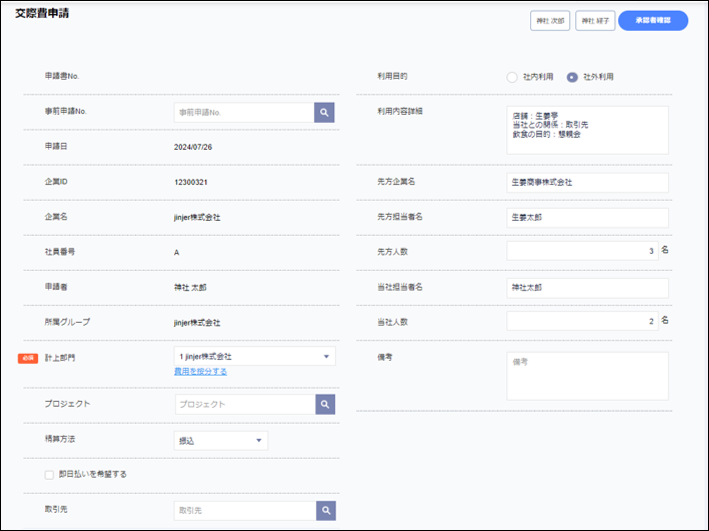Click the 先方人数 number field
Image resolution: width=709 pixels, height=531 pixels.
click(580, 251)
